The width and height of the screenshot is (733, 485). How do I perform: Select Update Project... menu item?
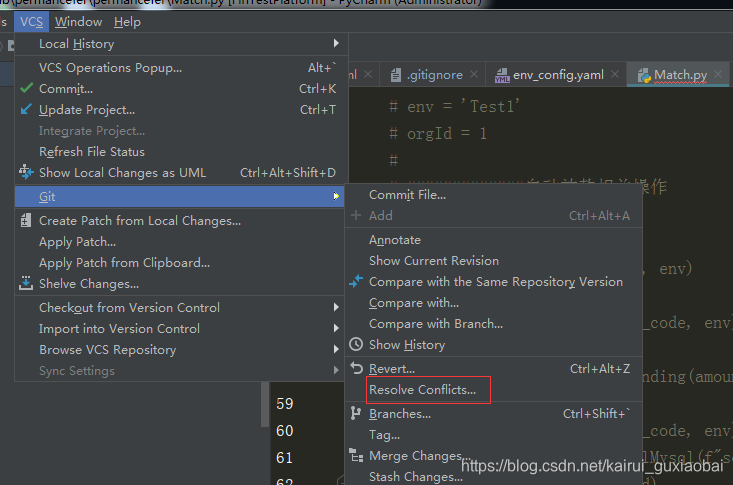click(181, 109)
